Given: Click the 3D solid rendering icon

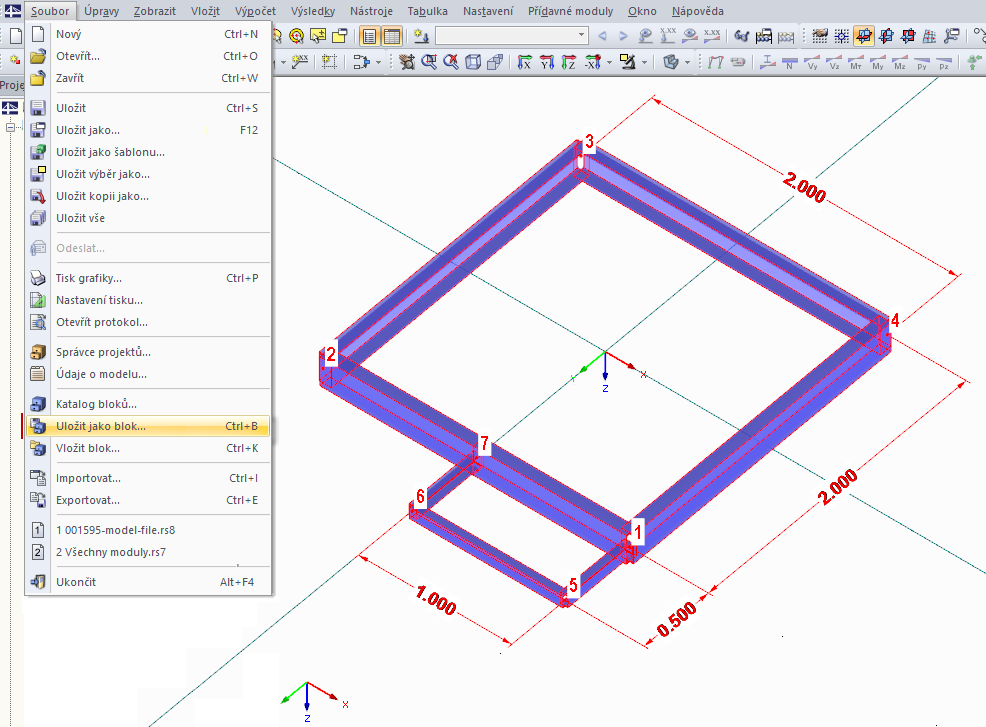Looking at the screenshot, I should tap(671, 62).
